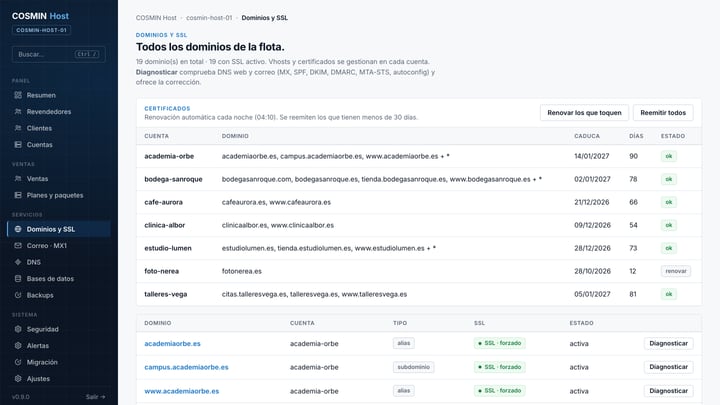Click the Cuentas sidebar icon
Viewport: 720px width, 405px height.
click(x=18, y=145)
